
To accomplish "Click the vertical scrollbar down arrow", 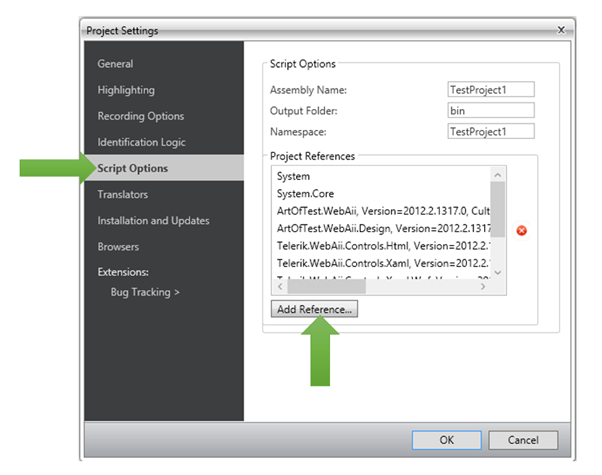I will (497, 272).
